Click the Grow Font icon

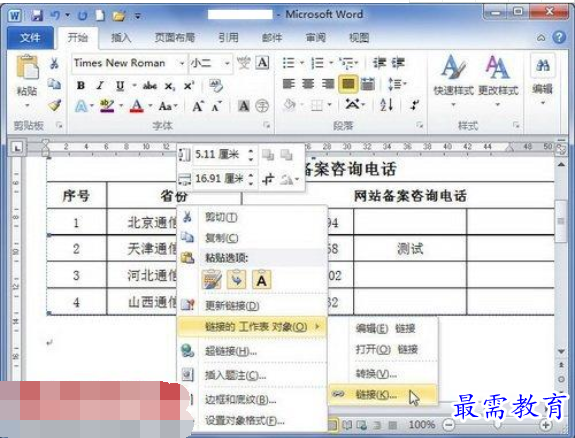[x=198, y=106]
